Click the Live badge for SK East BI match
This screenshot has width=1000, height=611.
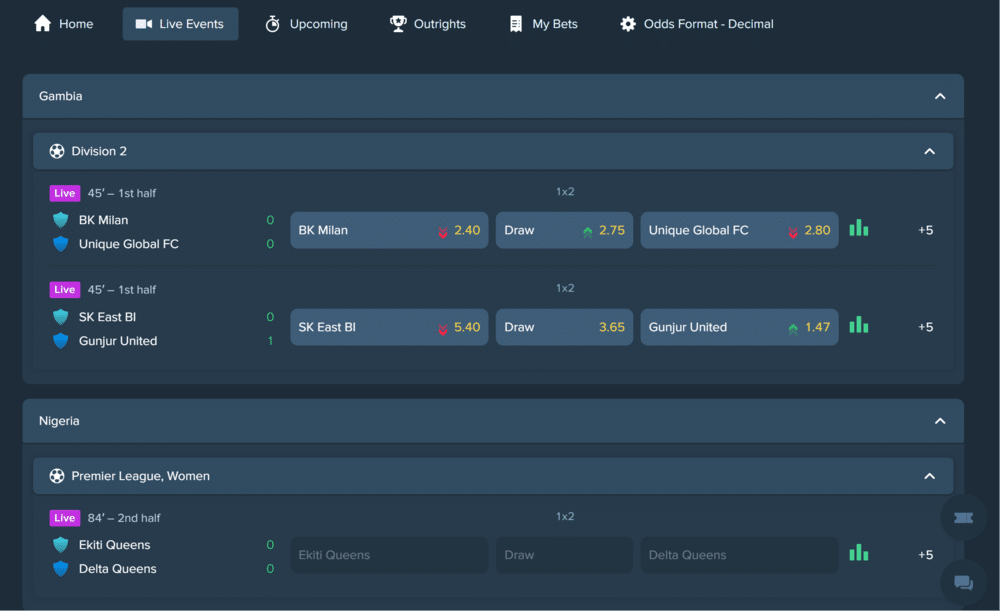coord(64,290)
